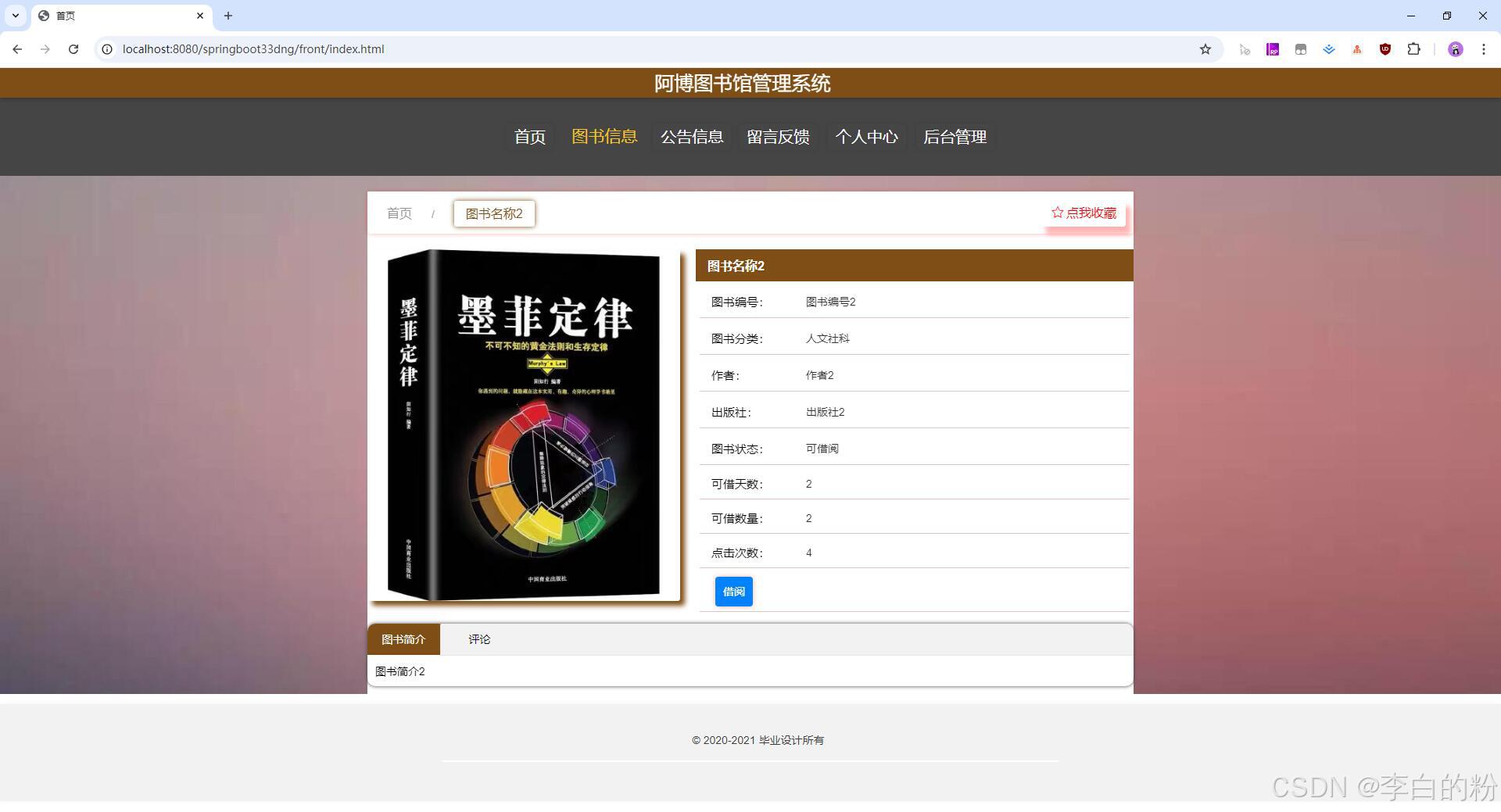The width and height of the screenshot is (1501, 812).
Task: Click the purple RP extension icon
Action: (x=1273, y=49)
